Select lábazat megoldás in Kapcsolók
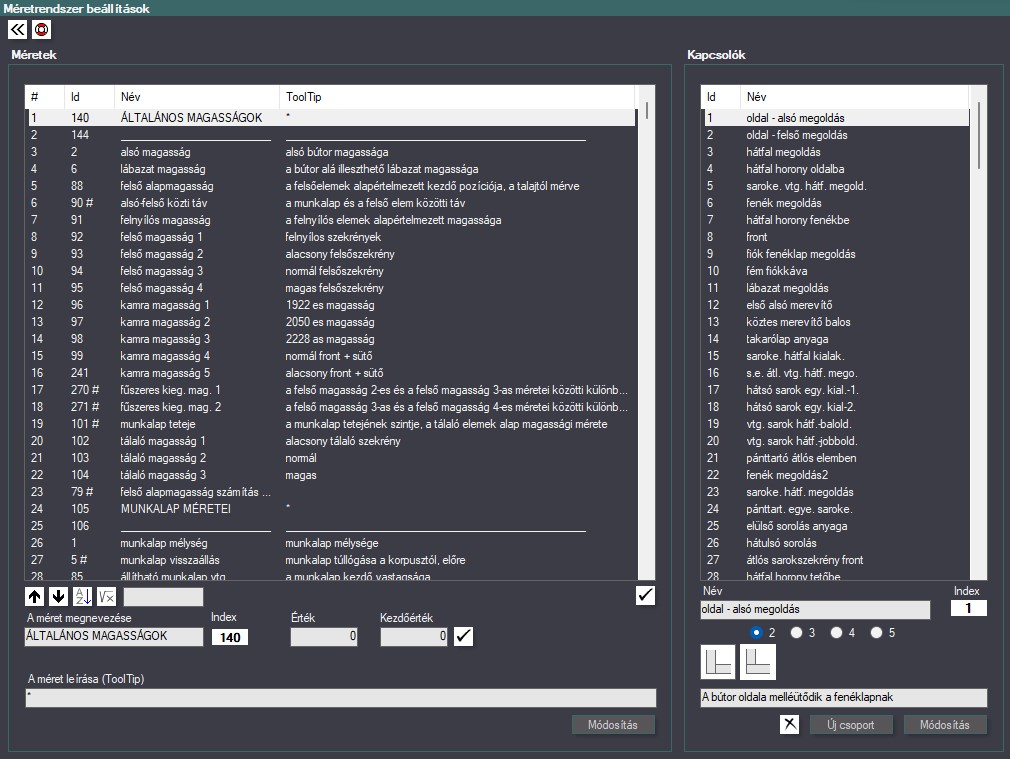 tap(835, 288)
